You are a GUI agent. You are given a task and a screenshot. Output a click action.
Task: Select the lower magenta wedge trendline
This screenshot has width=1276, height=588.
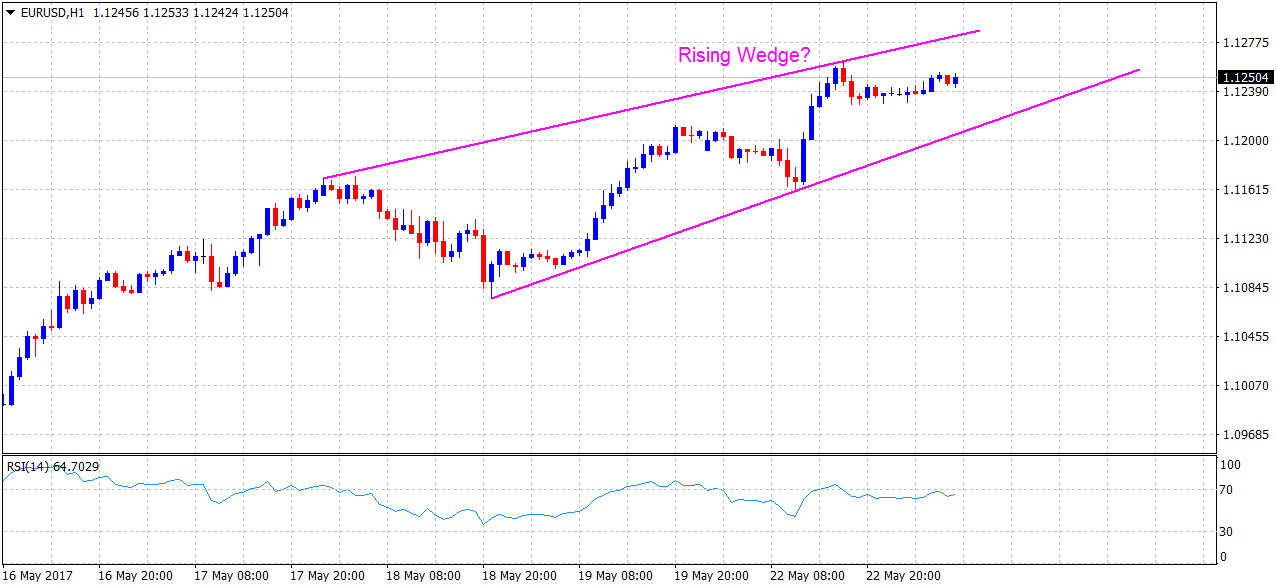point(815,184)
